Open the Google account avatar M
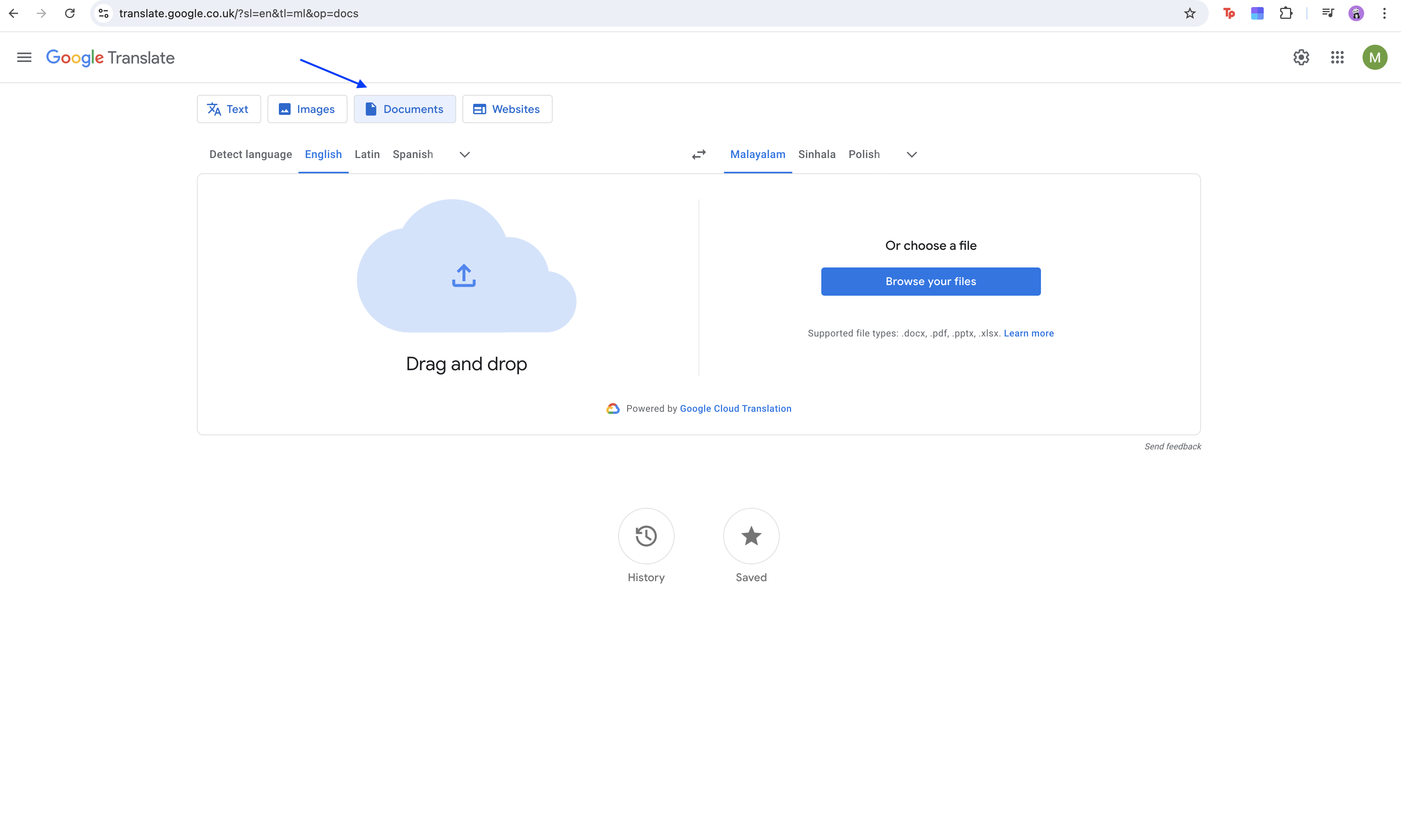The image size is (1401, 840). pyautogui.click(x=1374, y=57)
